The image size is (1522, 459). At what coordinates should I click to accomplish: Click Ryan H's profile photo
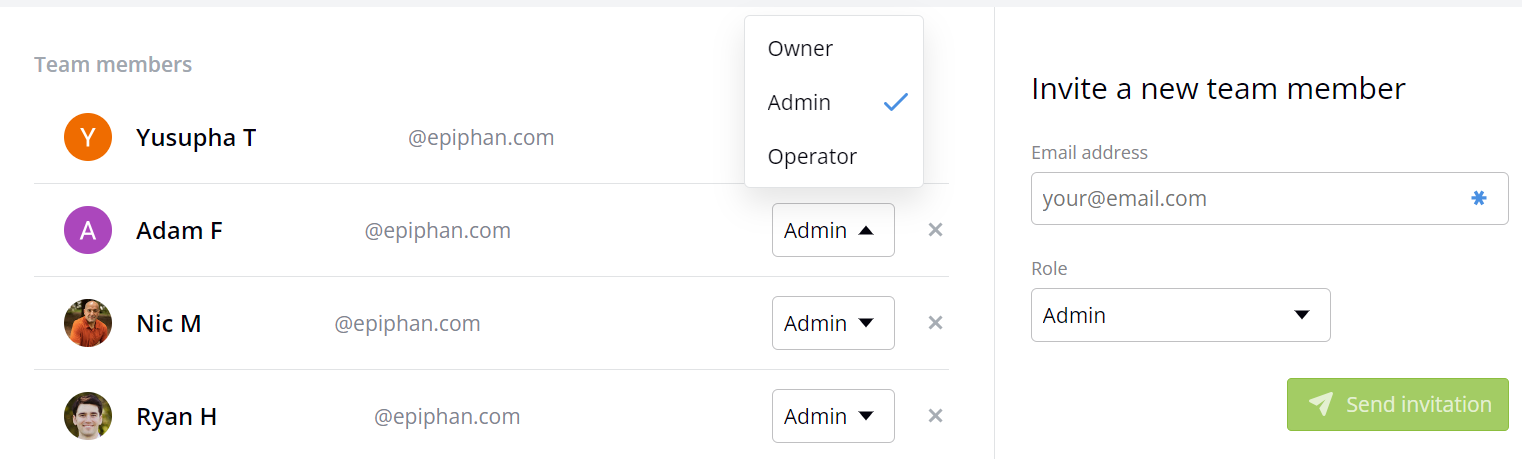88,416
